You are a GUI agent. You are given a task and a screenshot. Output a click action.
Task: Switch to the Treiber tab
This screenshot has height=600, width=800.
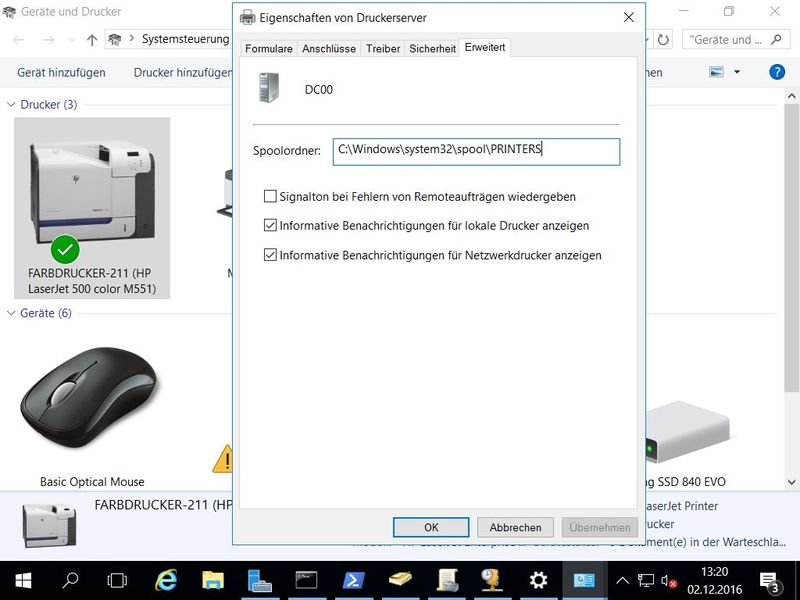pyautogui.click(x=383, y=48)
